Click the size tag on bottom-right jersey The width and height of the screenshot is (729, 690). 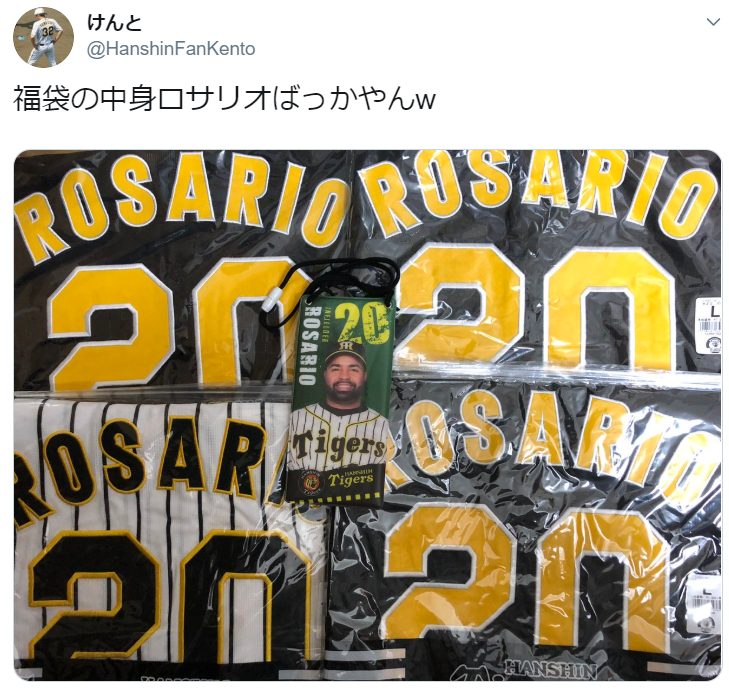706,604
